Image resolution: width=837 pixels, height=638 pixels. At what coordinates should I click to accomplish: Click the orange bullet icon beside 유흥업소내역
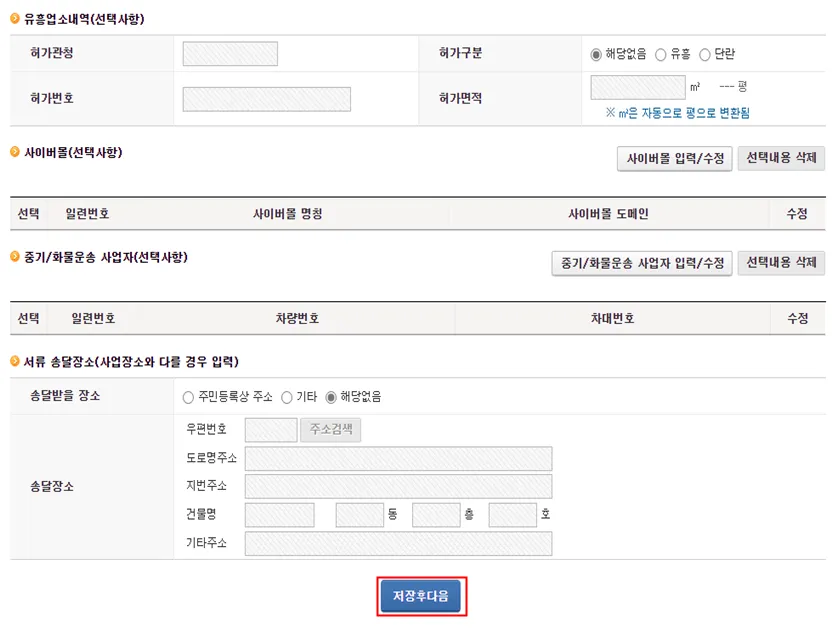(x=15, y=19)
